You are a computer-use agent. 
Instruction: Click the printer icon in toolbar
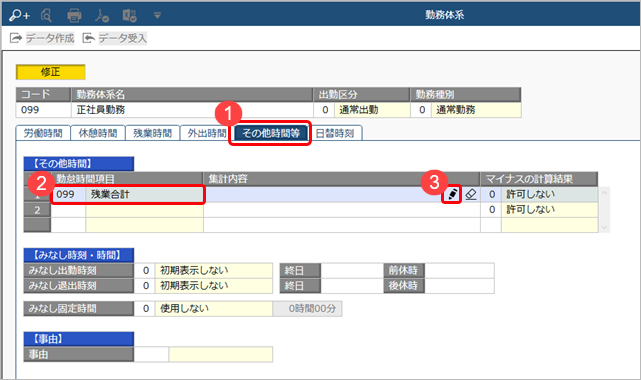(74, 16)
